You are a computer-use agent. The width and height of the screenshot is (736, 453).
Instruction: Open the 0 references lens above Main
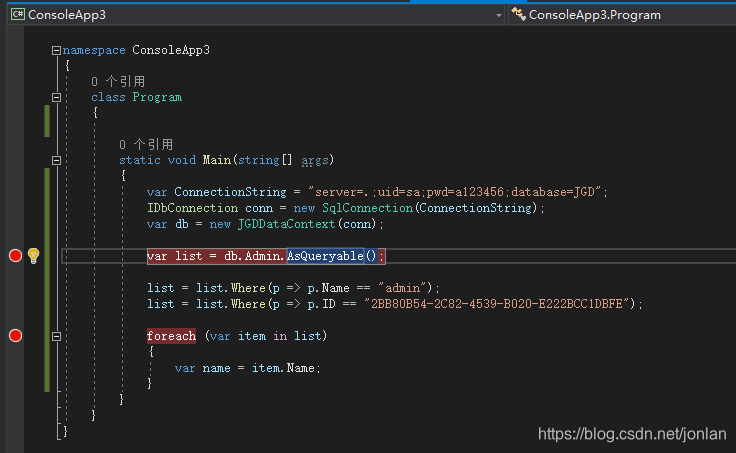[146, 145]
